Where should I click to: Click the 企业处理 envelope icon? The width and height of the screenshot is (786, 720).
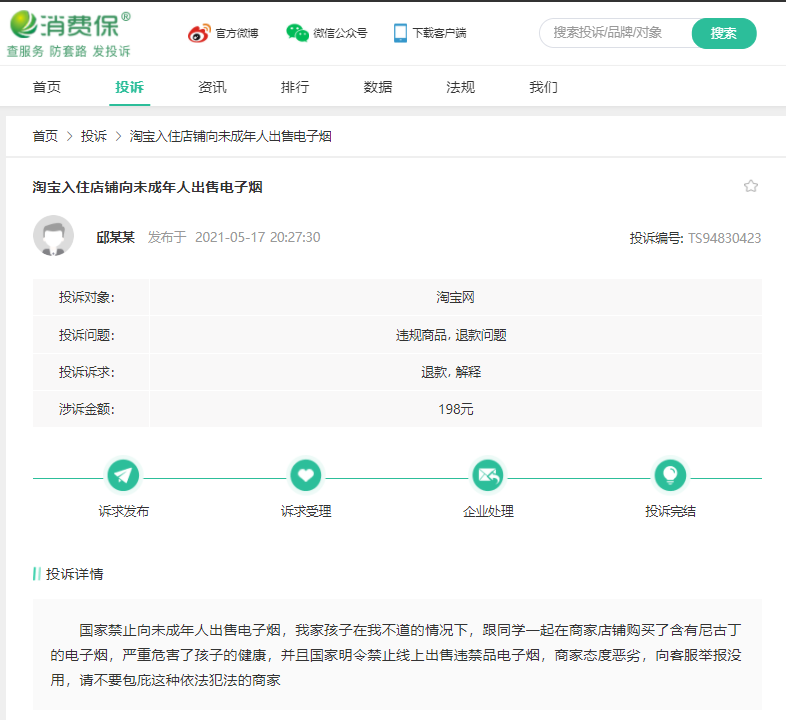coord(488,475)
